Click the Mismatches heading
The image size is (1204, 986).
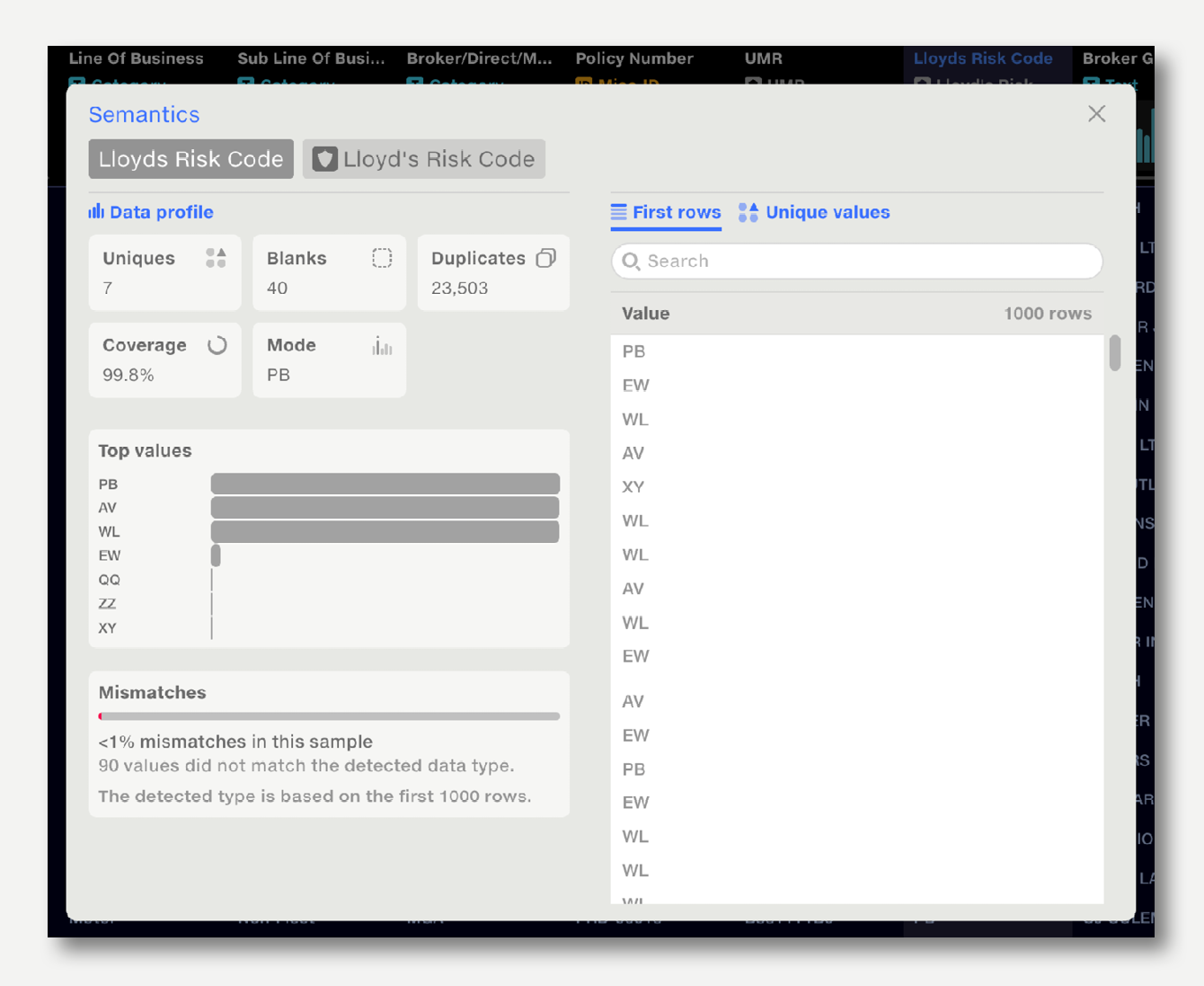pyautogui.click(x=152, y=693)
